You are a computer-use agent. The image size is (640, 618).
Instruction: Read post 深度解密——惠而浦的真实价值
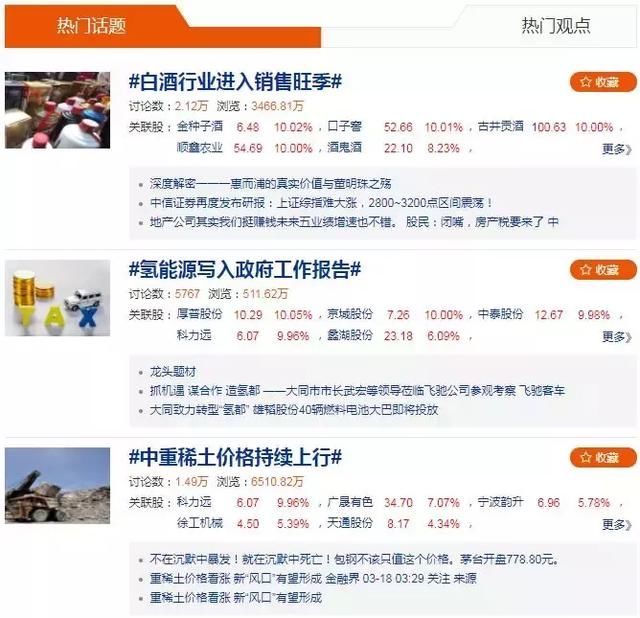[x=270, y=184]
